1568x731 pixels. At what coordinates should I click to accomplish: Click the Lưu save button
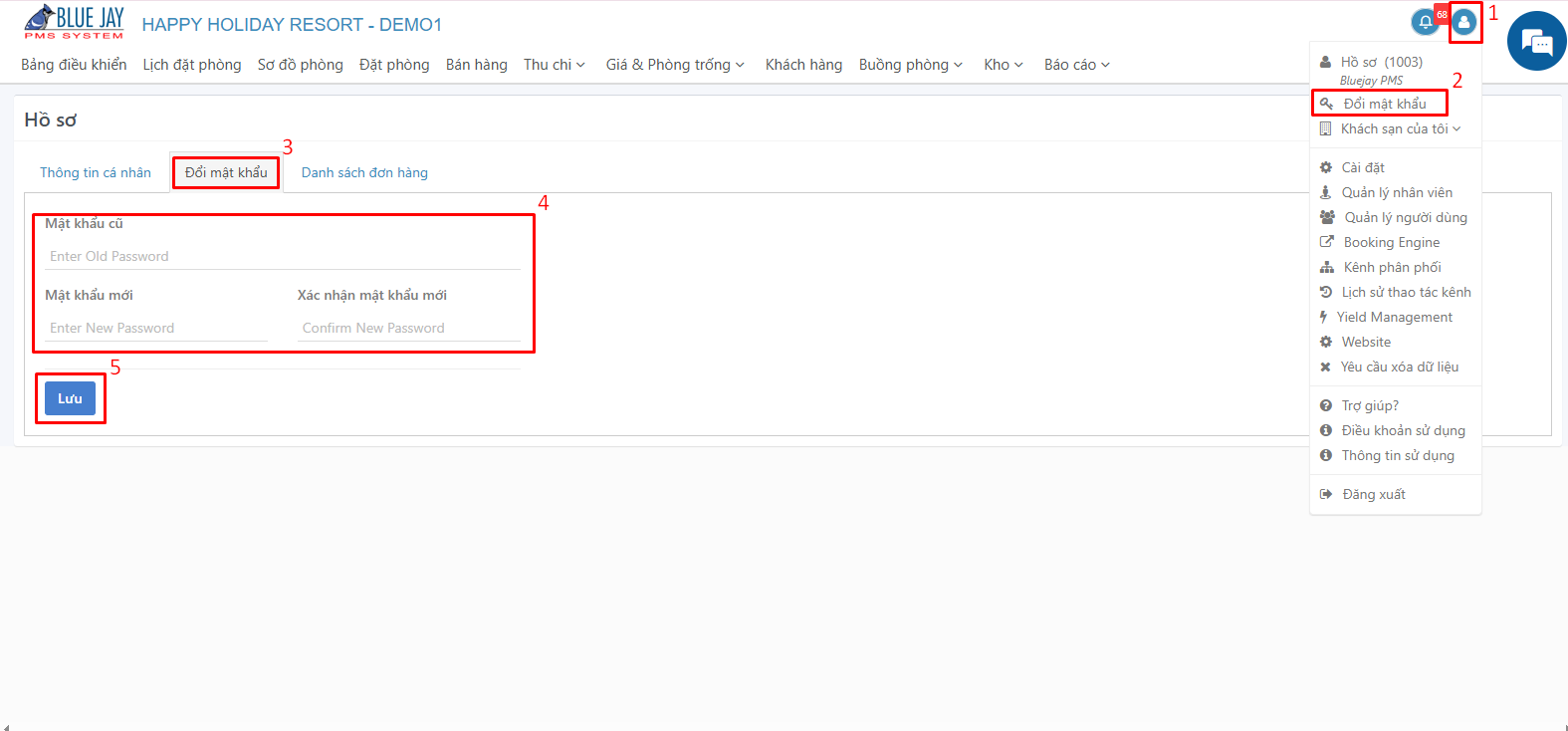(70, 398)
